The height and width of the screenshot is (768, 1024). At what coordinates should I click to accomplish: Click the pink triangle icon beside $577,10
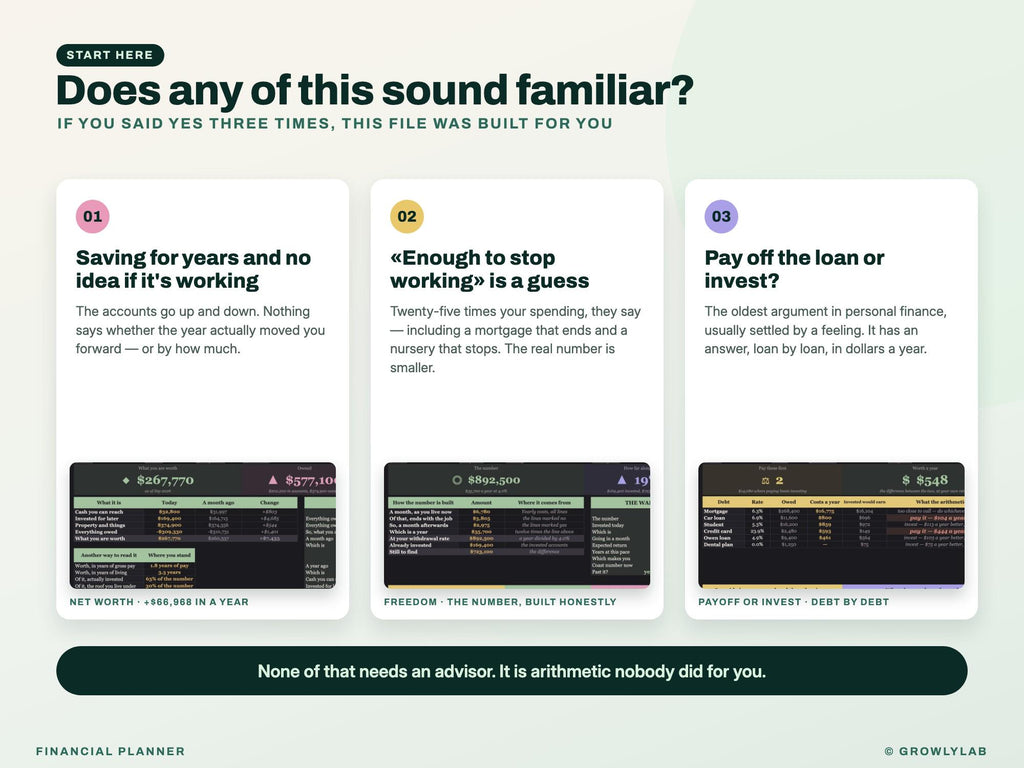pos(273,480)
